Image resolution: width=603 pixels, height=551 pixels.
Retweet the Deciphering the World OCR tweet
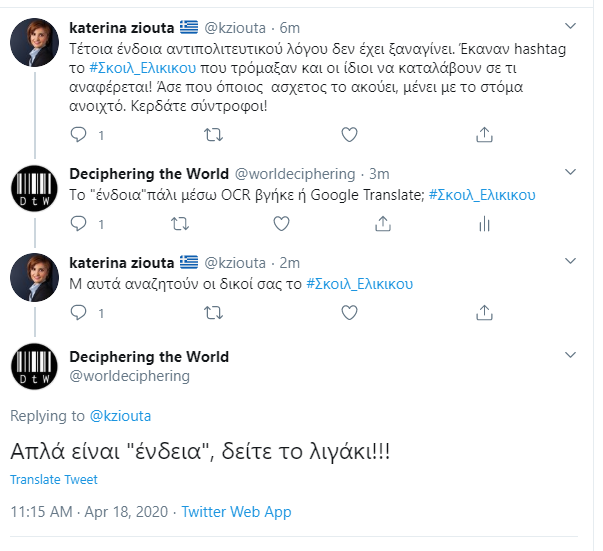point(214,224)
